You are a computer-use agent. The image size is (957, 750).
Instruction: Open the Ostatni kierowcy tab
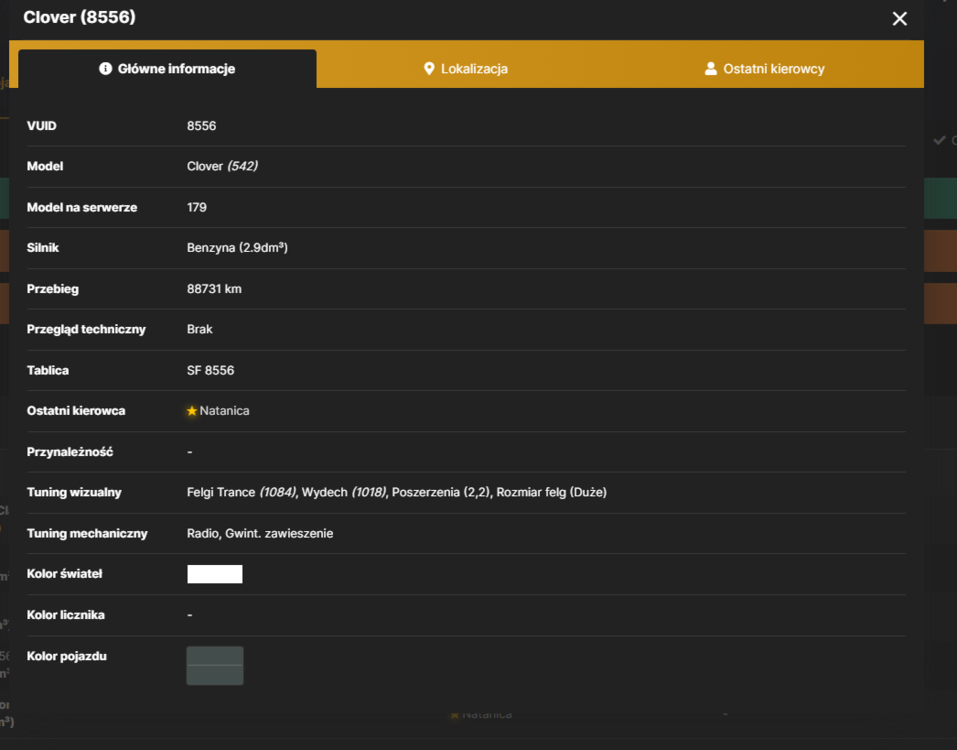pyautogui.click(x=764, y=69)
